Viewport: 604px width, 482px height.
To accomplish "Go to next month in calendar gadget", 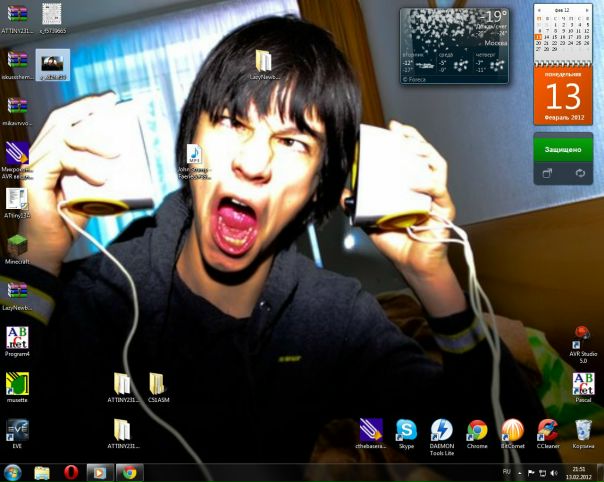I will pyautogui.click(x=588, y=9).
